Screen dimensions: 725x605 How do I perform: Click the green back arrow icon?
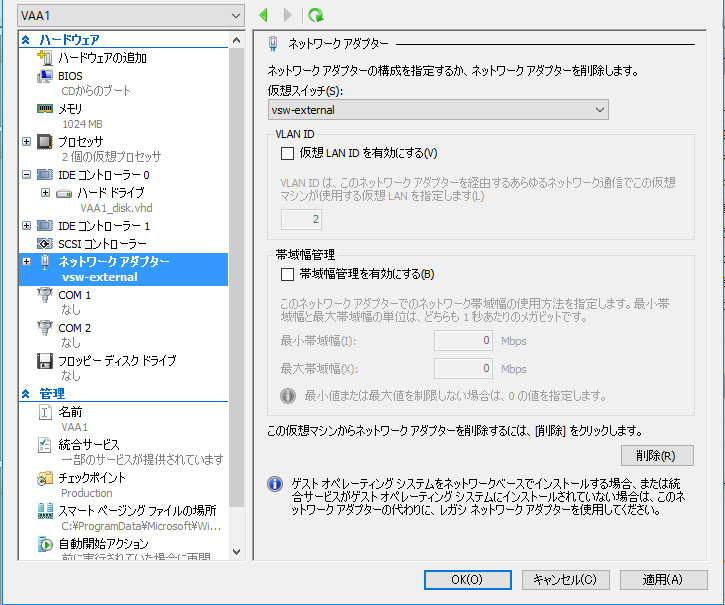point(264,15)
